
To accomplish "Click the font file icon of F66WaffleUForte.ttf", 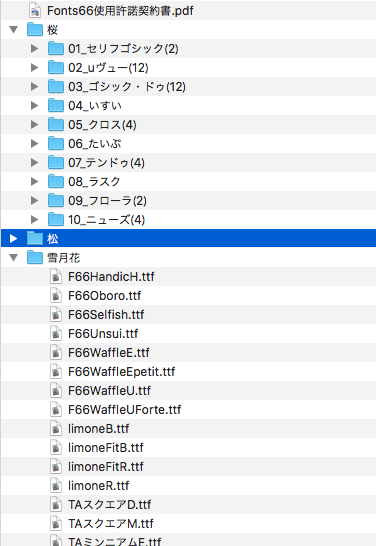I will click(56, 410).
